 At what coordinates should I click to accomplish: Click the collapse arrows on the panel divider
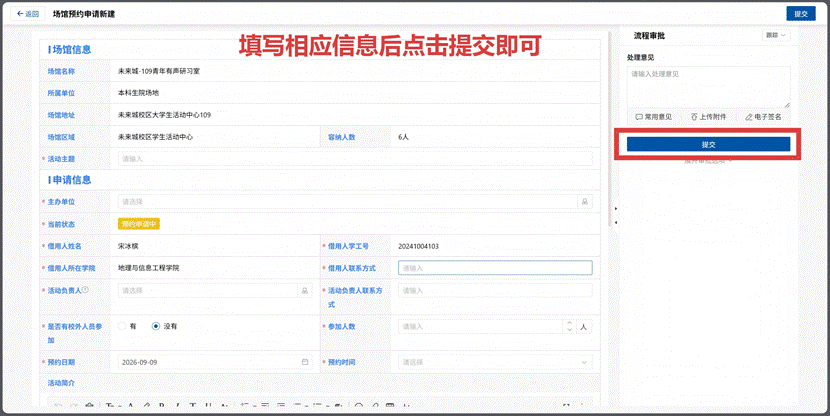pos(616,215)
